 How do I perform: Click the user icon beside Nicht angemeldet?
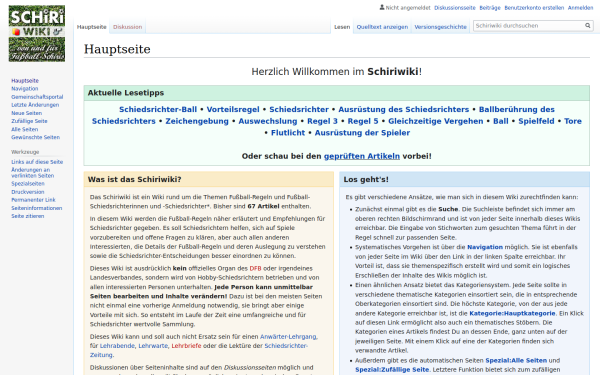(382, 7)
